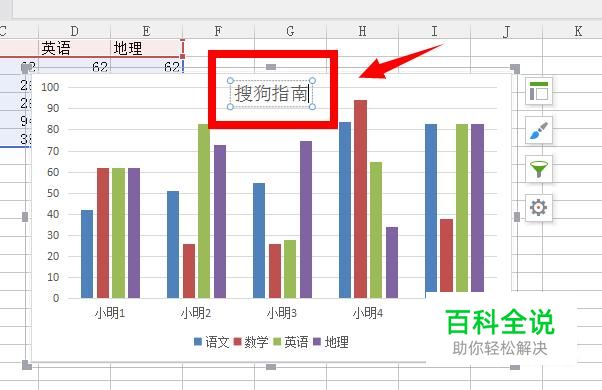The height and width of the screenshot is (390, 602).
Task: Open the Chart Elements button
Action: (x=539, y=91)
